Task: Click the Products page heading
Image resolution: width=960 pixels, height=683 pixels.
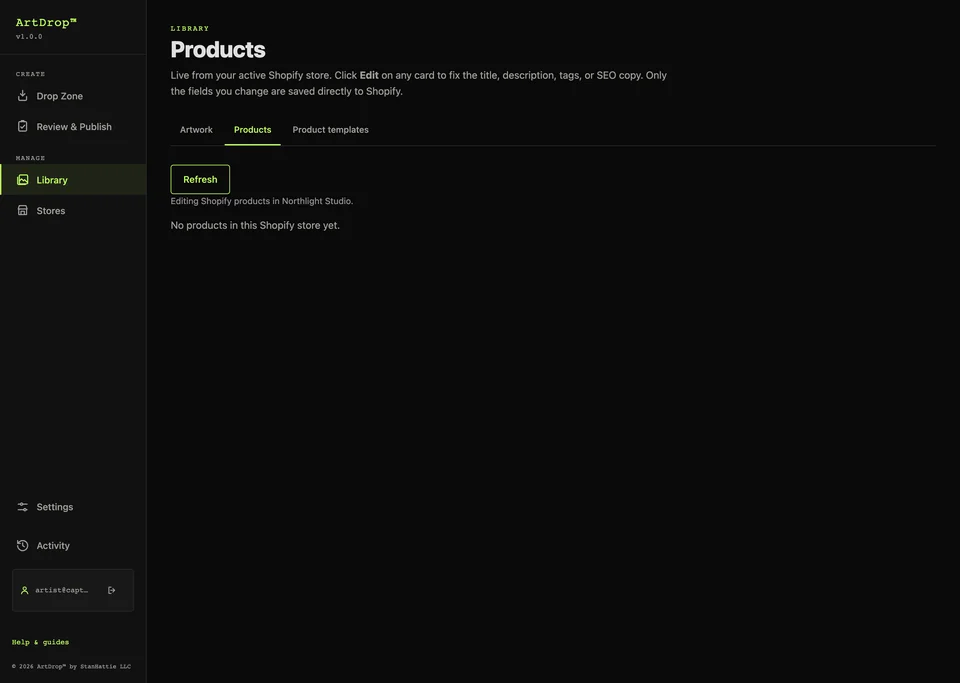Action: [x=218, y=50]
